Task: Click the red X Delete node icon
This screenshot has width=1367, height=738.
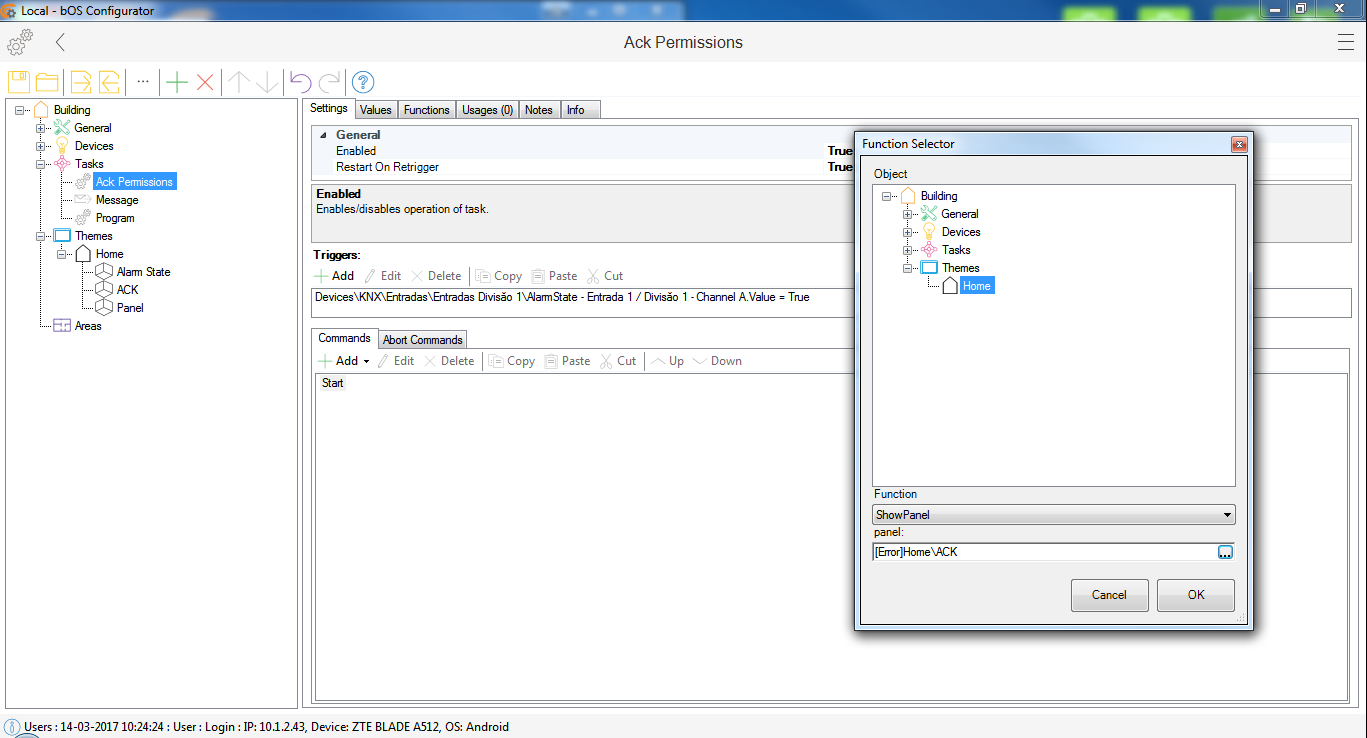Action: 205,82
